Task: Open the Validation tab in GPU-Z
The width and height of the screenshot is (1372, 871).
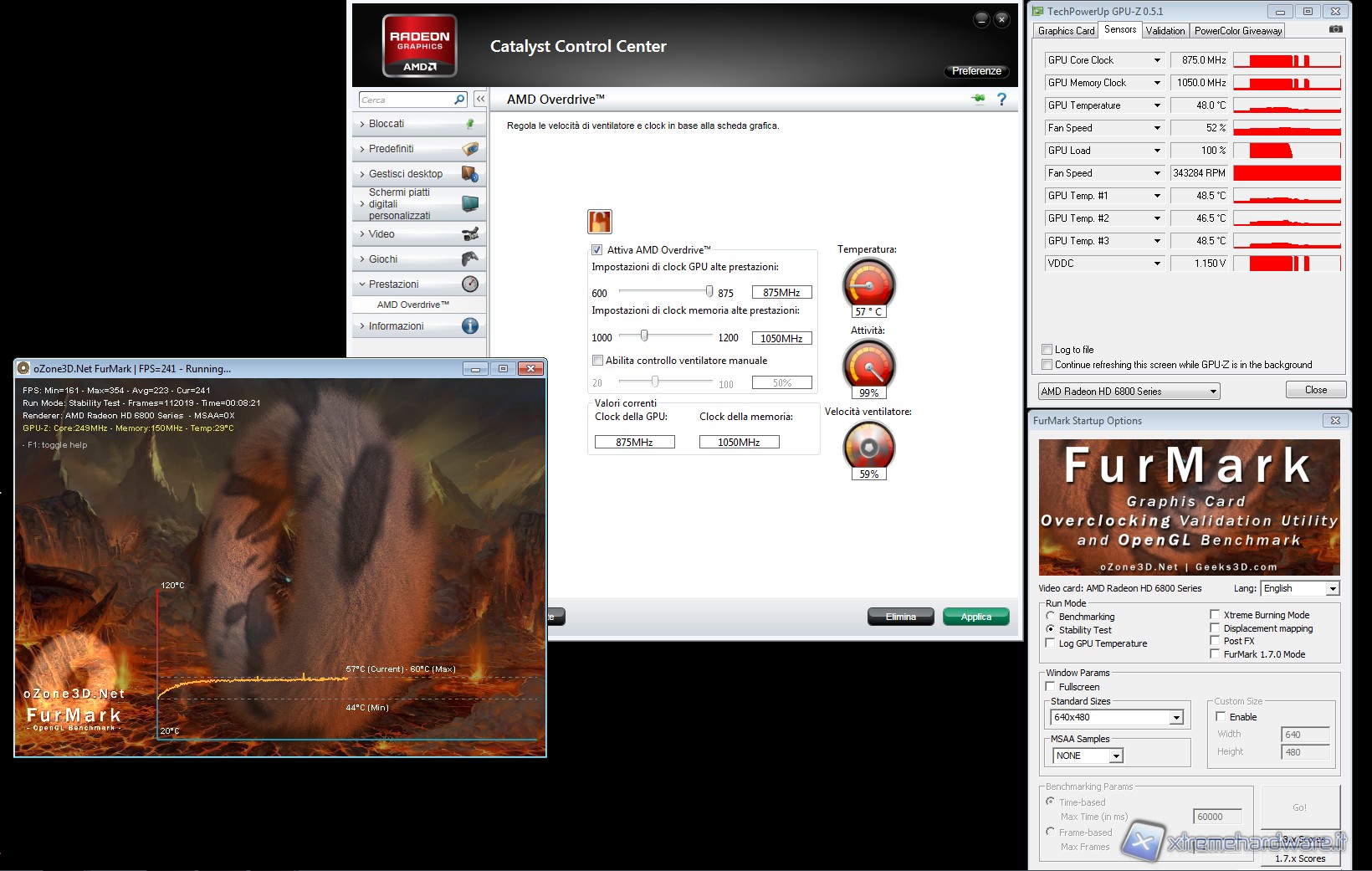Action: coord(1165,31)
